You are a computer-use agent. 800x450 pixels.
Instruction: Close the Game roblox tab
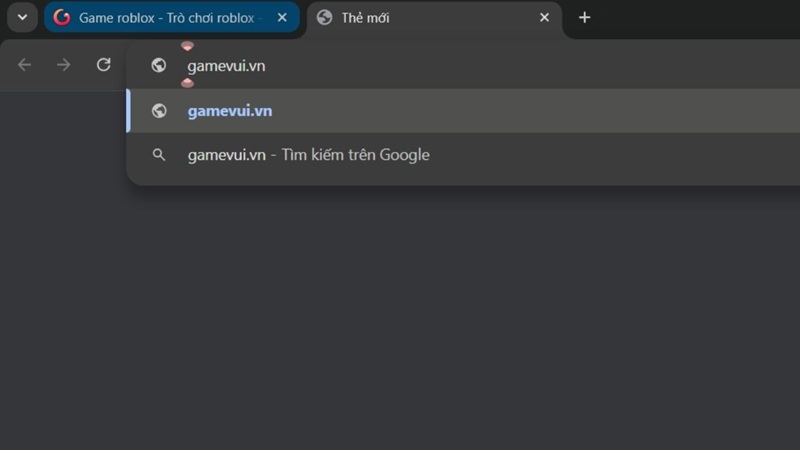[282, 17]
